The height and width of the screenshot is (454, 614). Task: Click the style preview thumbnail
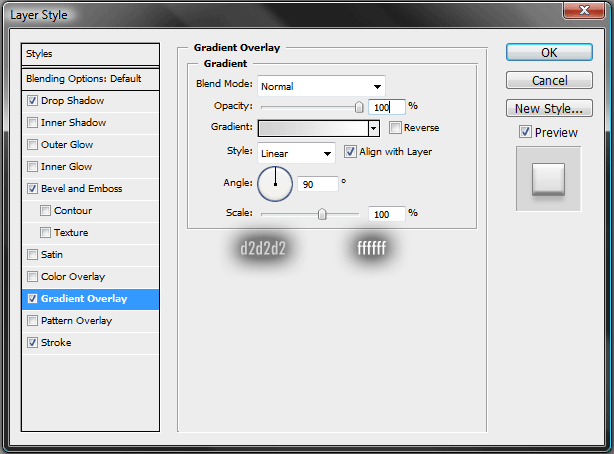(549, 179)
